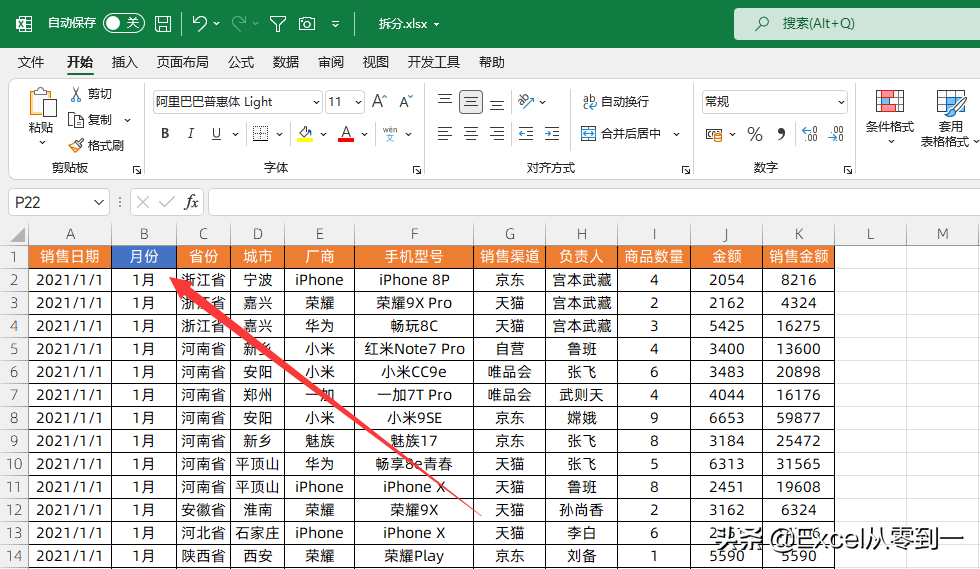Click the 复制 copy button
Image resolution: width=980 pixels, height=569 pixels.
(91, 119)
